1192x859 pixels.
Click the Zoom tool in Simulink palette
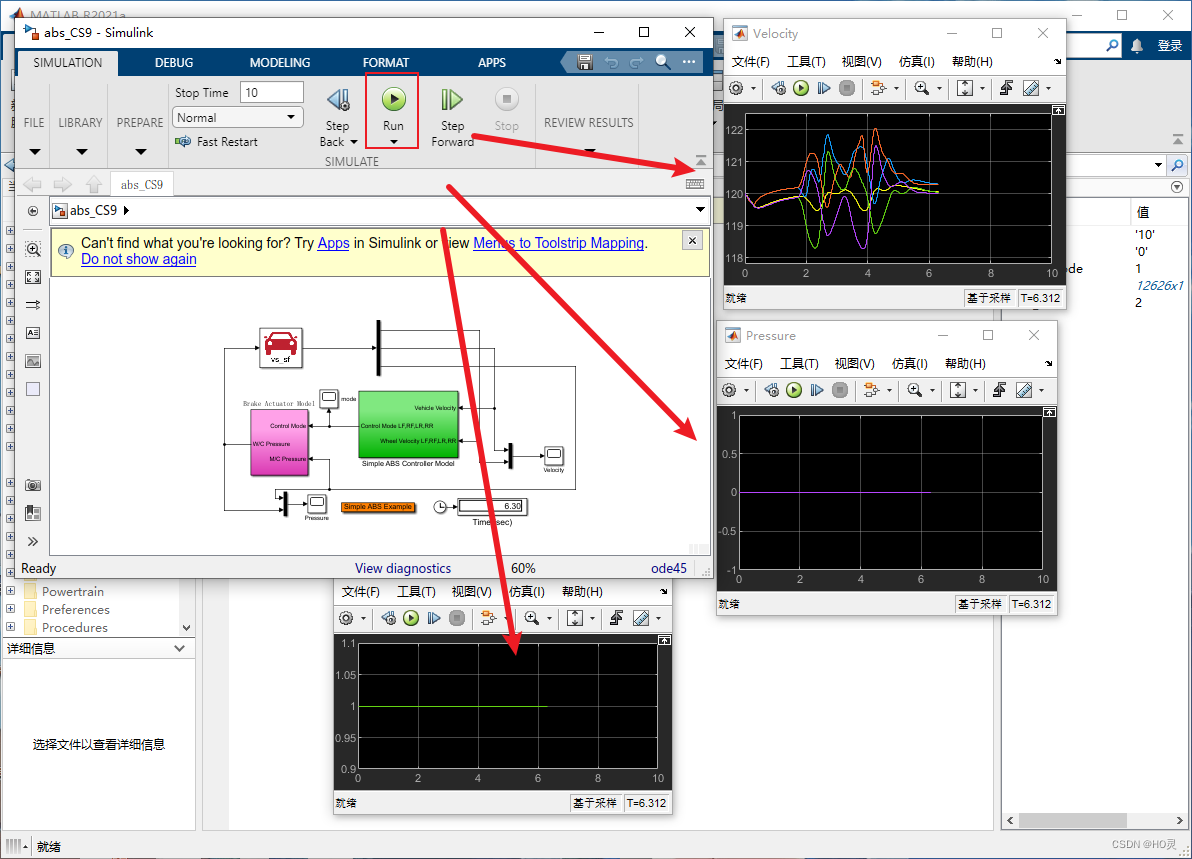click(33, 249)
